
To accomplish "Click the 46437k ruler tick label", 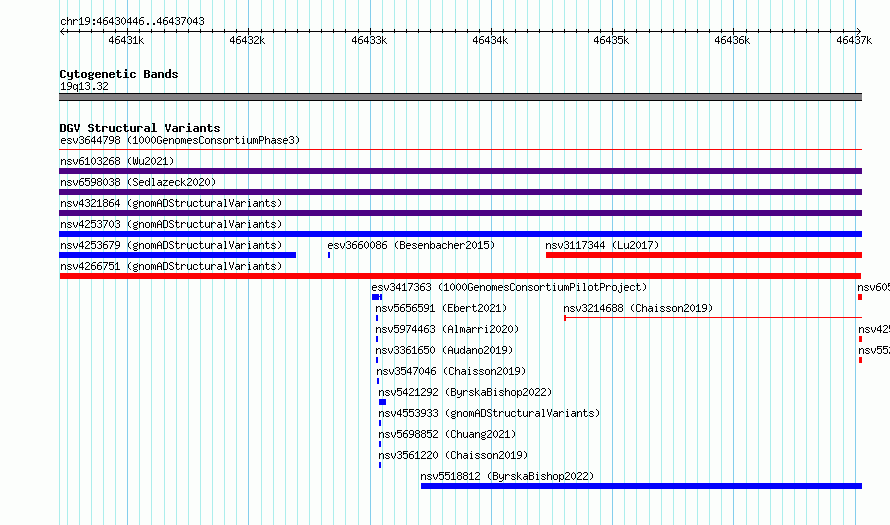I will pyautogui.click(x=854, y=40).
